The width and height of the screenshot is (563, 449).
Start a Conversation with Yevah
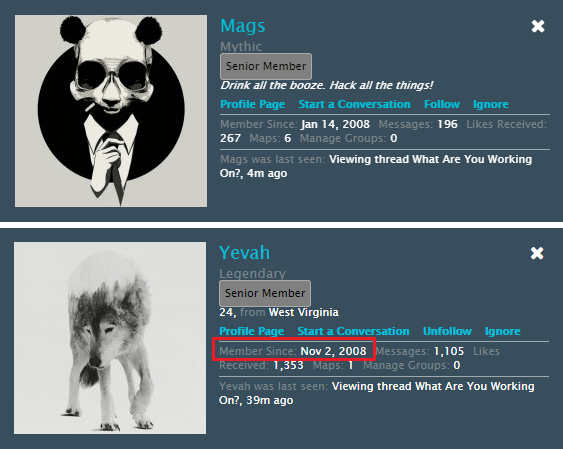[x=353, y=331]
